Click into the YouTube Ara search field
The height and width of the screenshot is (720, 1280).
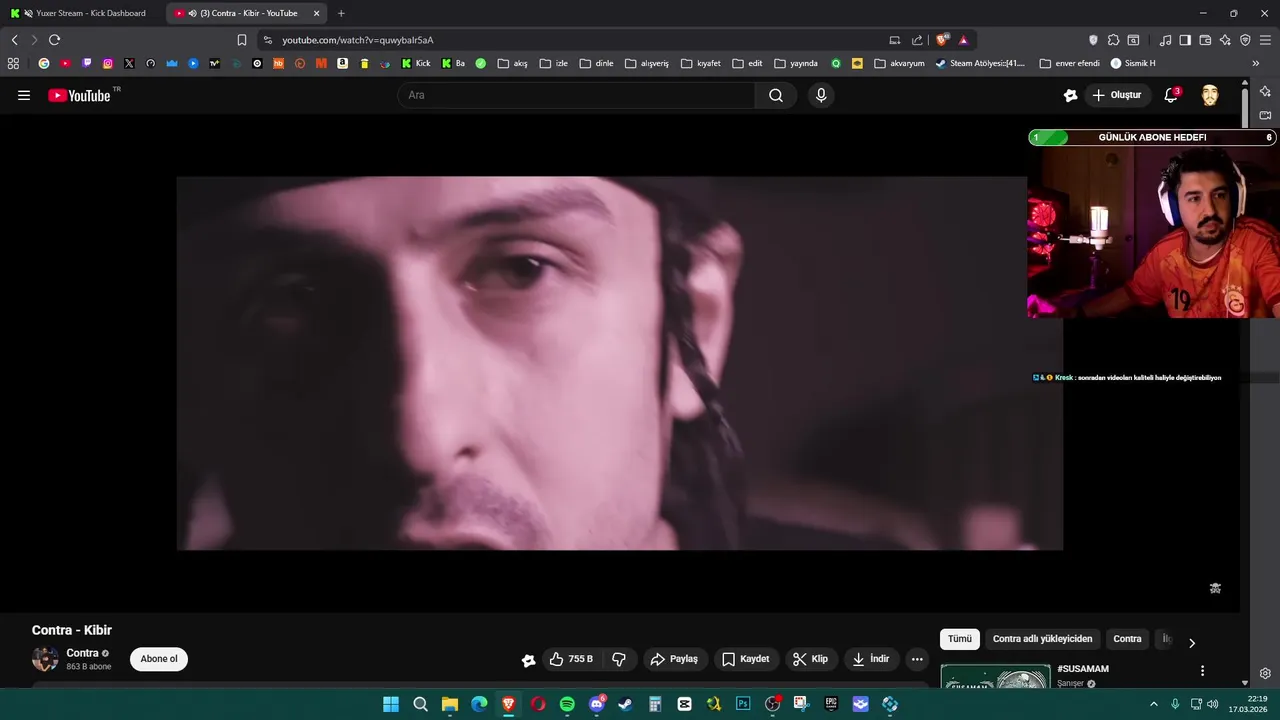pyautogui.click(x=576, y=95)
